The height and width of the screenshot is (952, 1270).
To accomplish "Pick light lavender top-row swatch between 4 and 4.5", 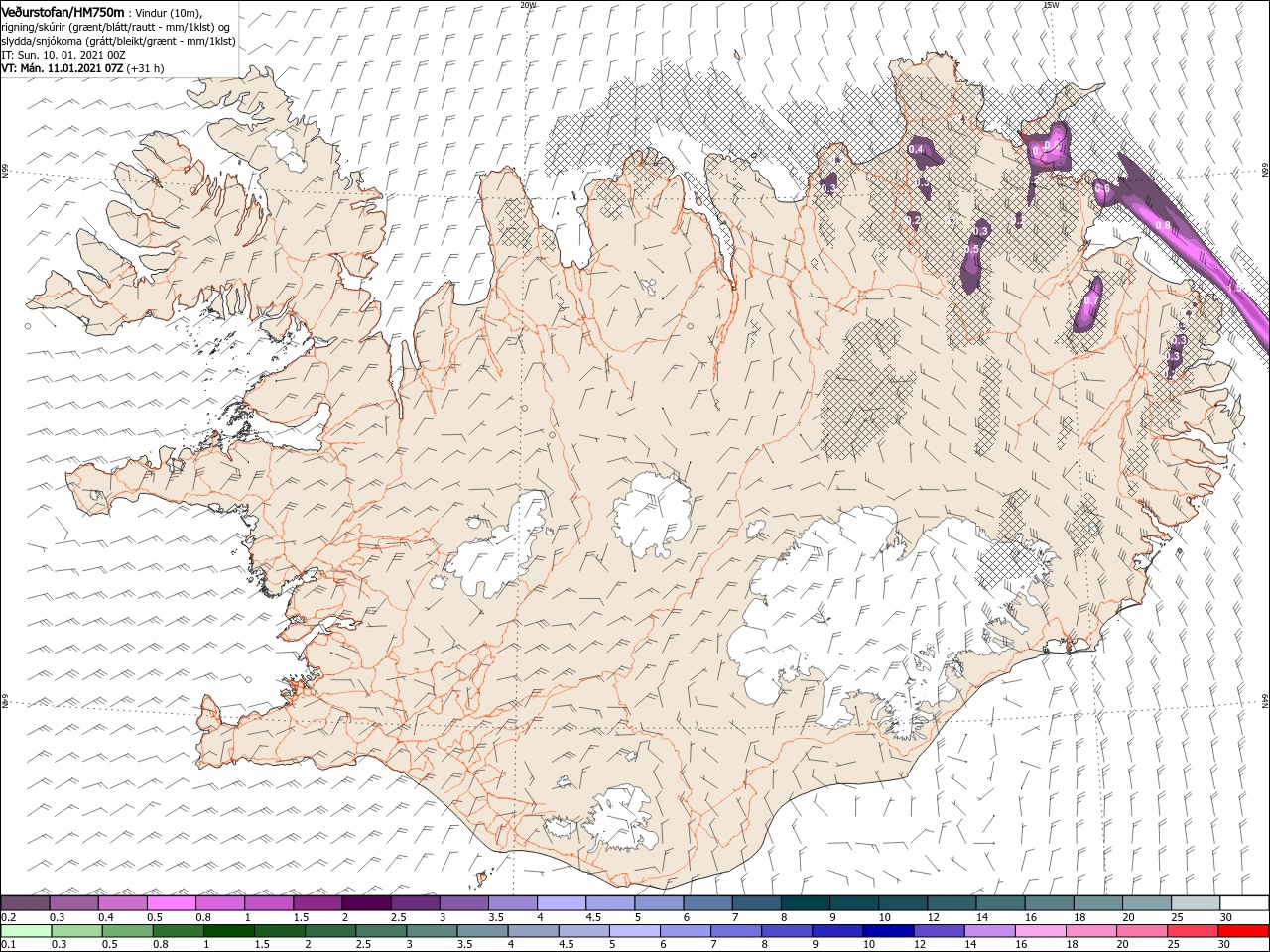I will (x=562, y=903).
